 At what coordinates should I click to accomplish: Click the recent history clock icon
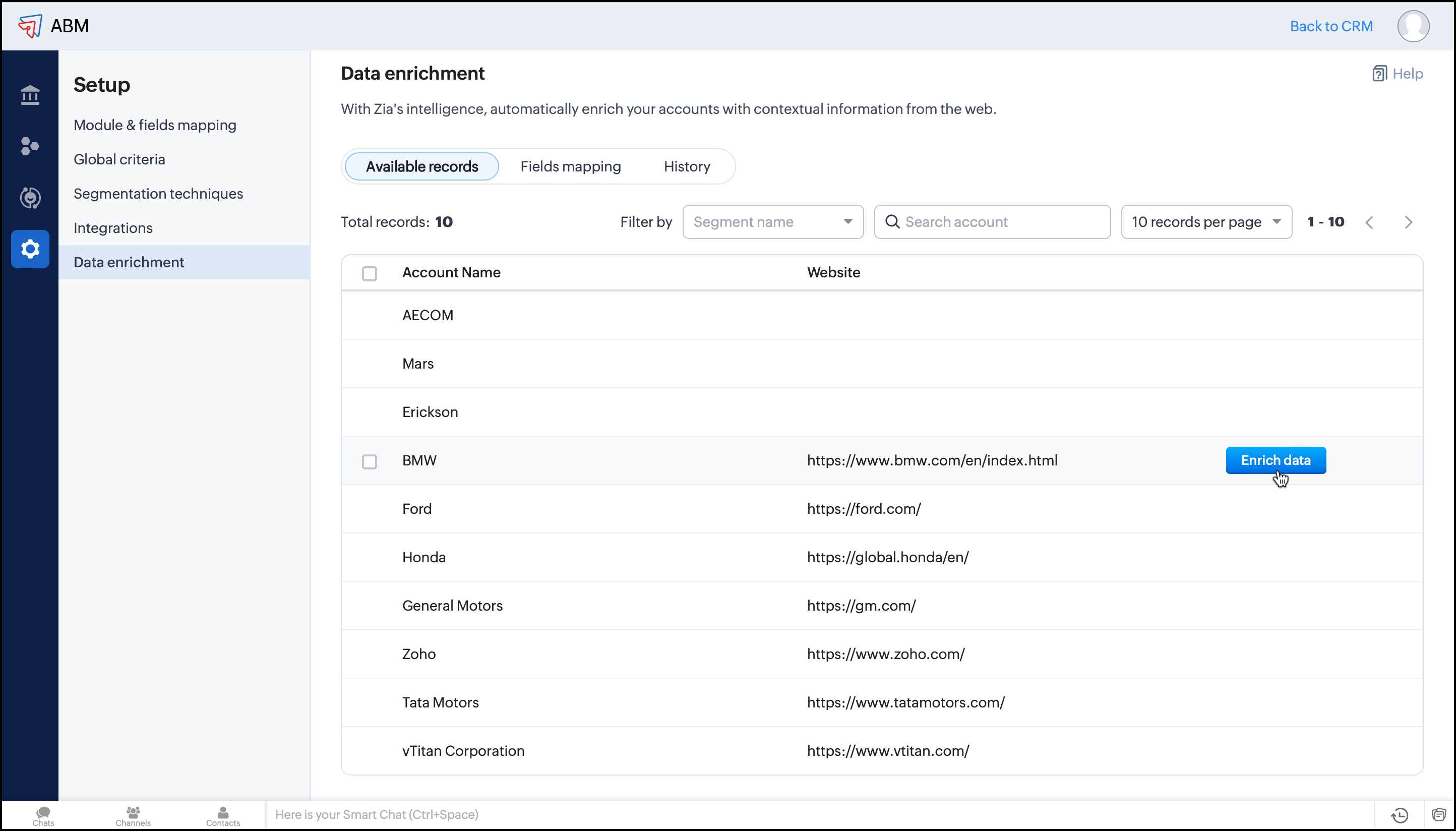[1400, 815]
